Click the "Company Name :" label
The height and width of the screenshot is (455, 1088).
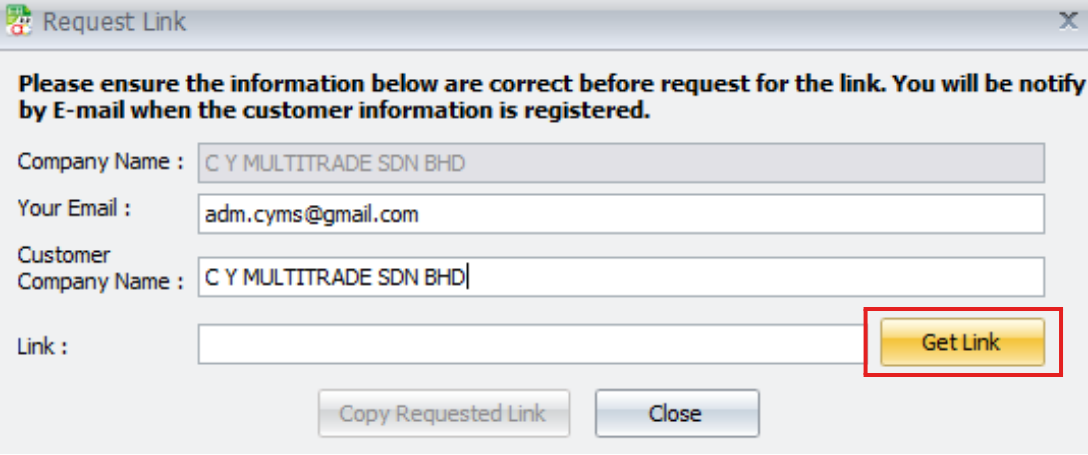point(100,161)
